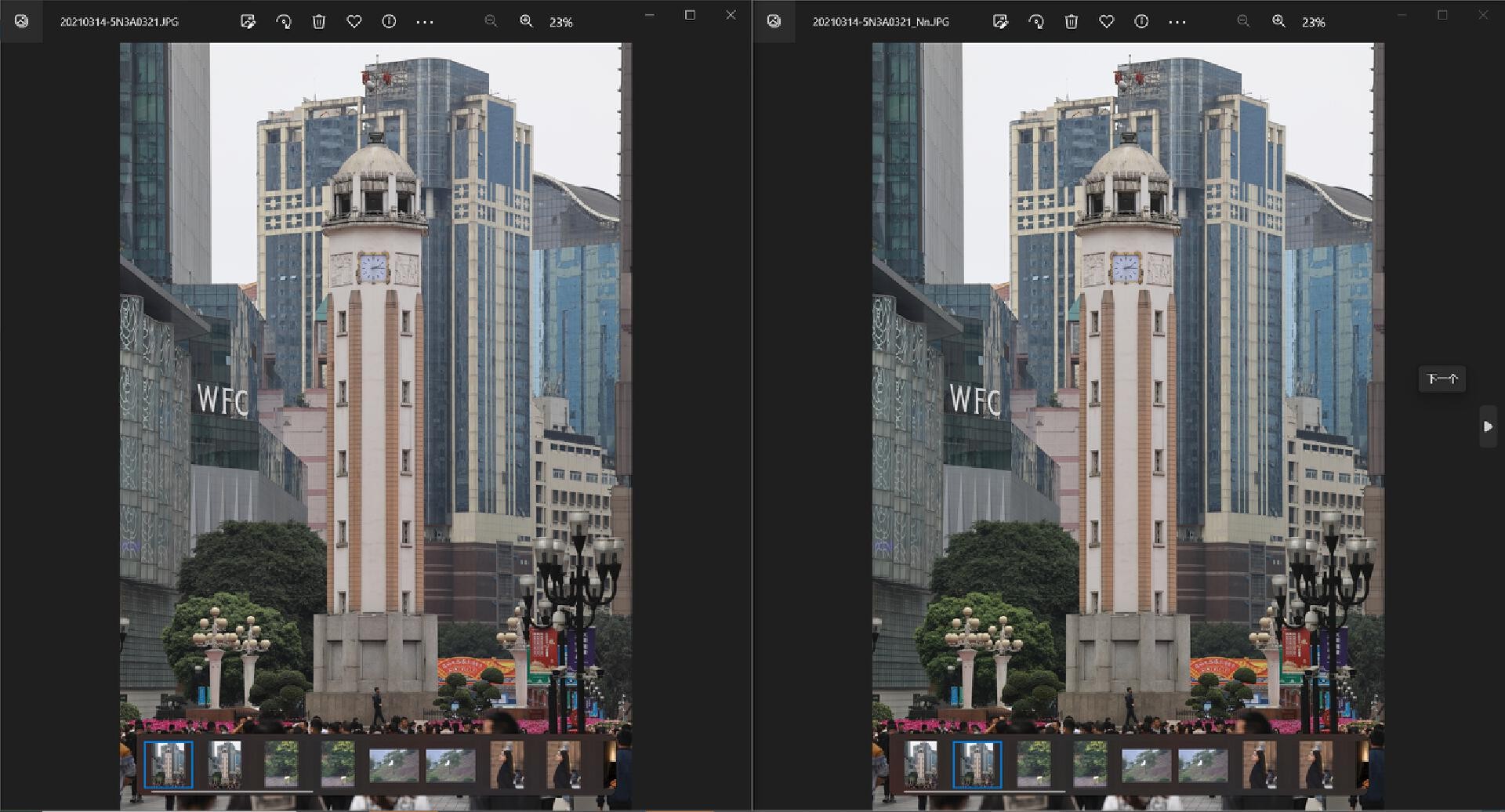Click Edit image icon in left Photos window
Viewport: 1505px width, 812px height.
tap(248, 22)
